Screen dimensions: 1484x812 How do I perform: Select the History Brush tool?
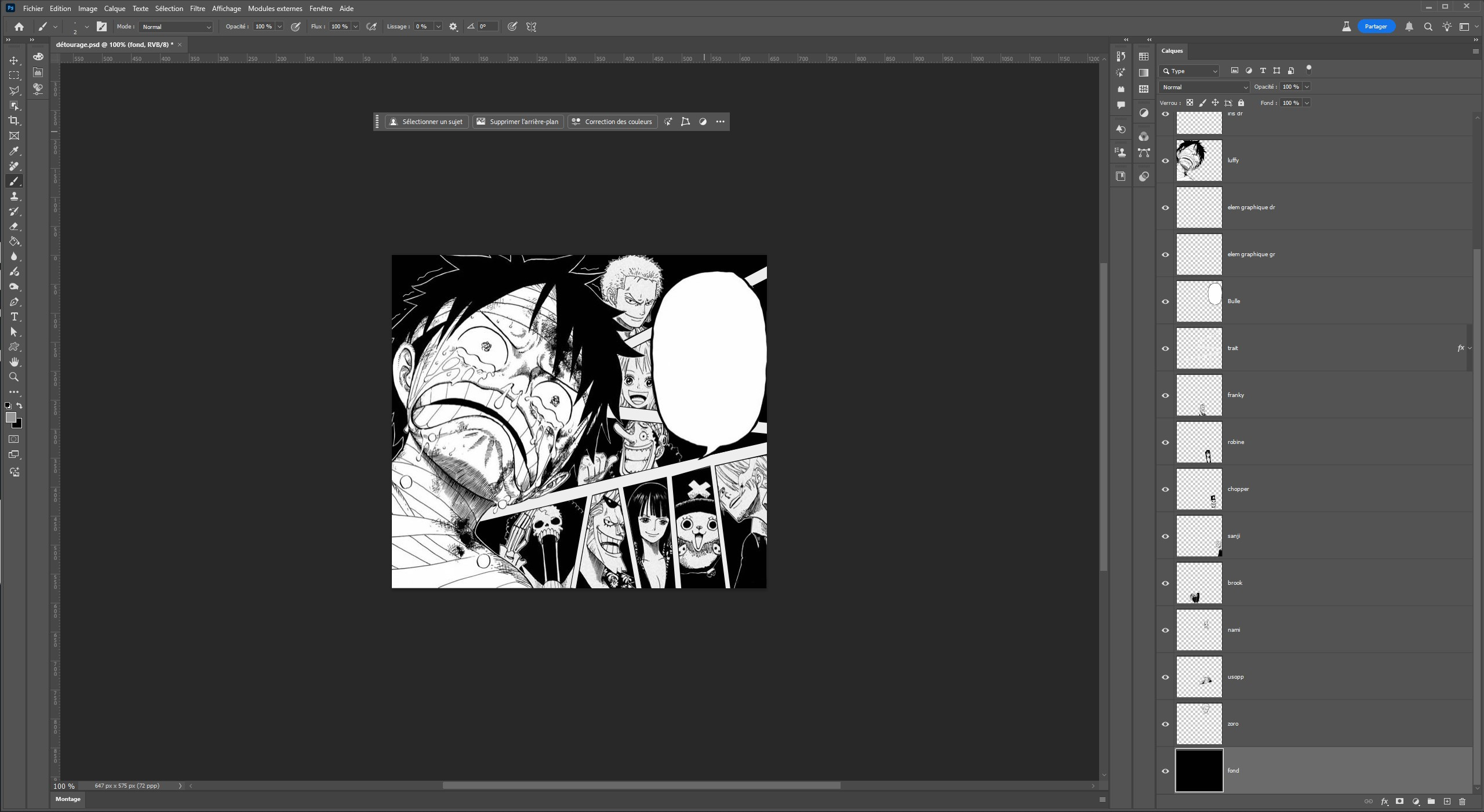pos(14,212)
